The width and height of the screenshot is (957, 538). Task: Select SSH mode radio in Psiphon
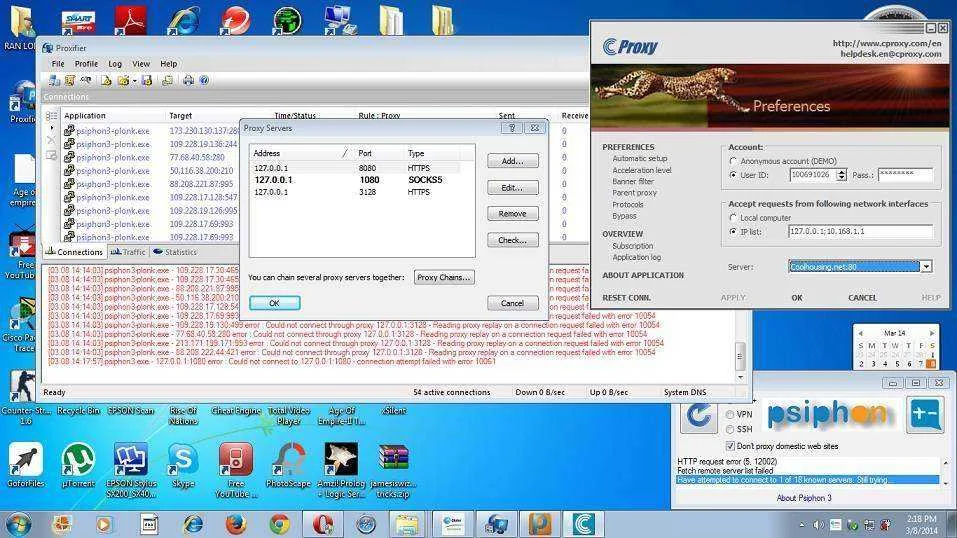tap(730, 429)
